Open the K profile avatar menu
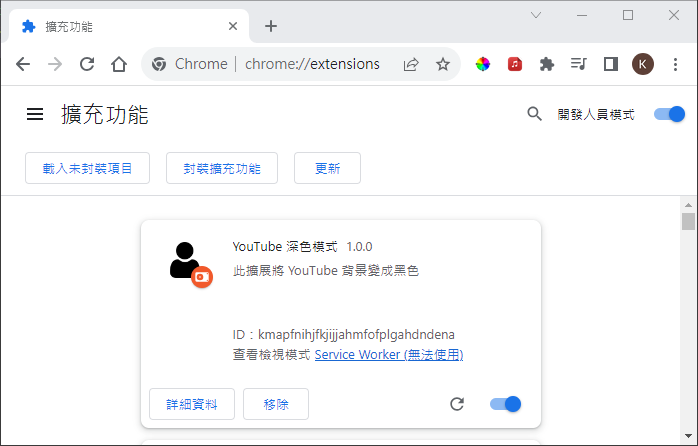698x446 pixels. pos(643,64)
